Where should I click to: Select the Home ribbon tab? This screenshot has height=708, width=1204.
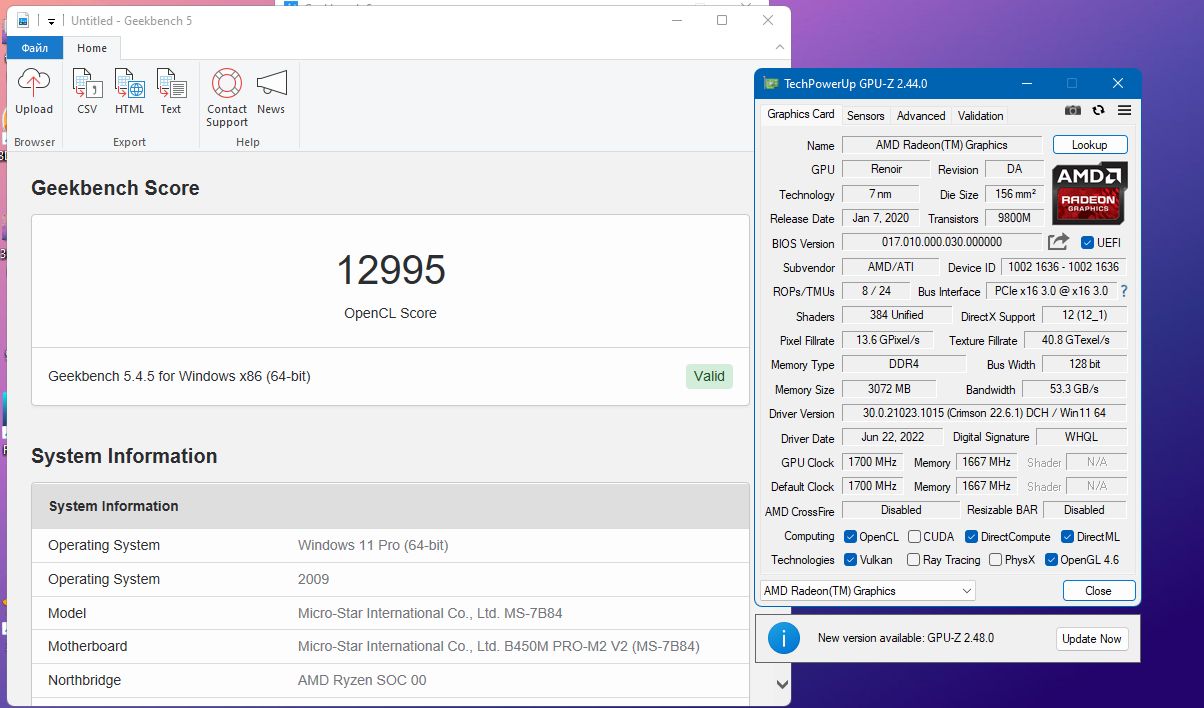pos(92,48)
